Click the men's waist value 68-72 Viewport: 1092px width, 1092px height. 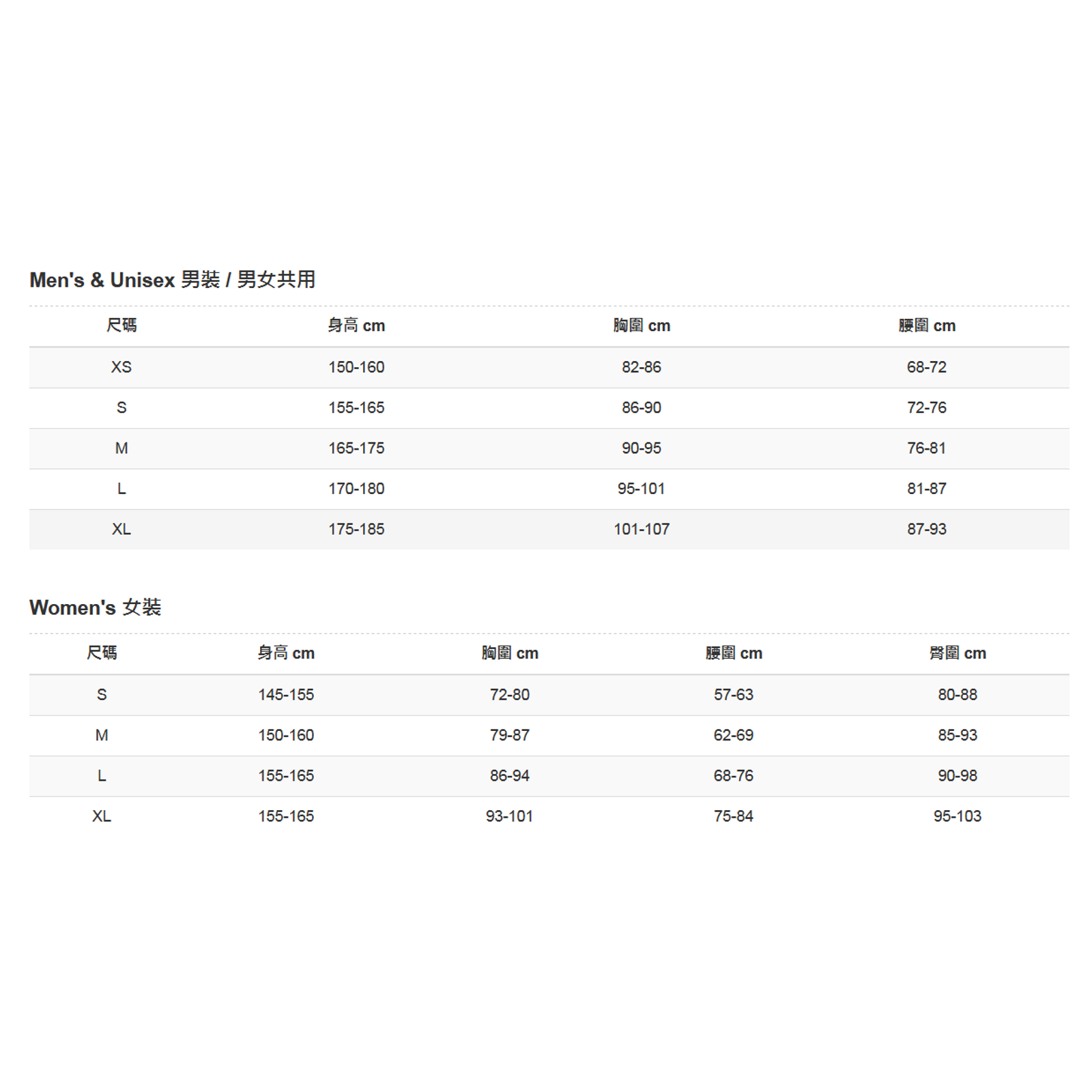[x=926, y=367]
